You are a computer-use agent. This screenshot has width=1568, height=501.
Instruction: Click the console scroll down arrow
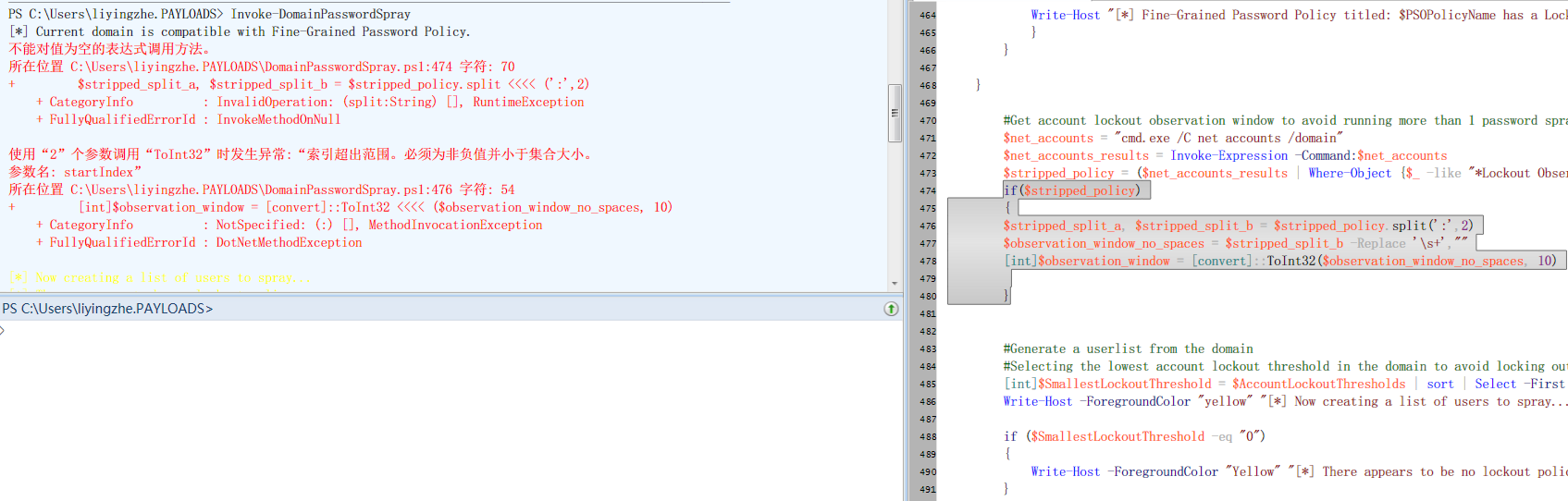pos(895,284)
